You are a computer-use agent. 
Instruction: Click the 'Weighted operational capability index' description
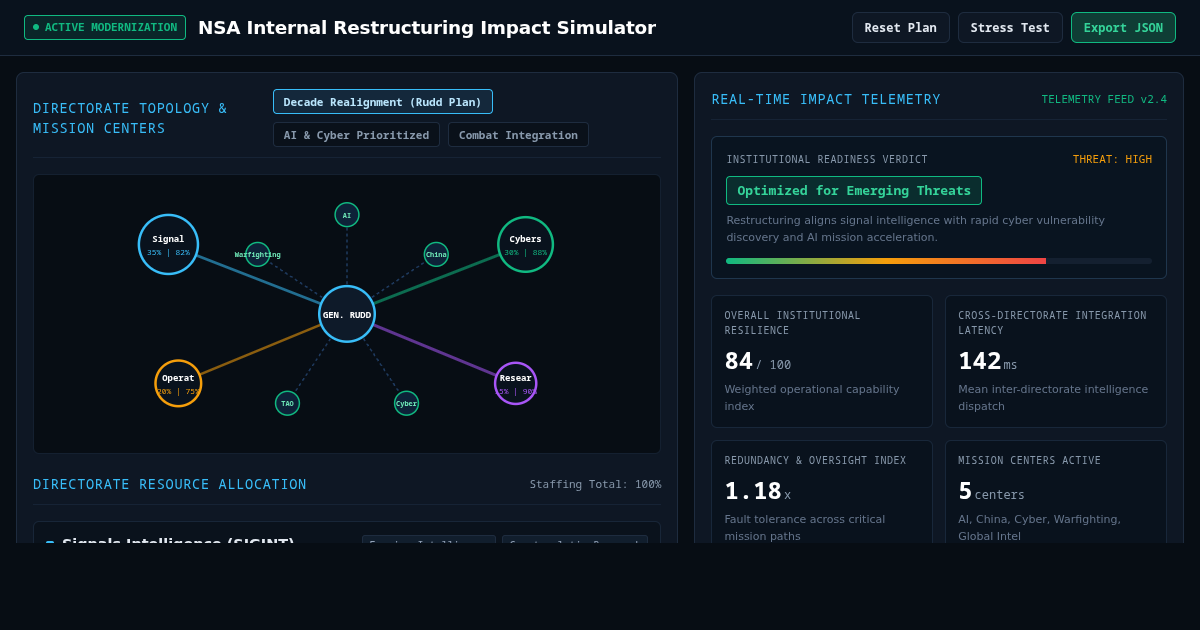[x=812, y=397]
